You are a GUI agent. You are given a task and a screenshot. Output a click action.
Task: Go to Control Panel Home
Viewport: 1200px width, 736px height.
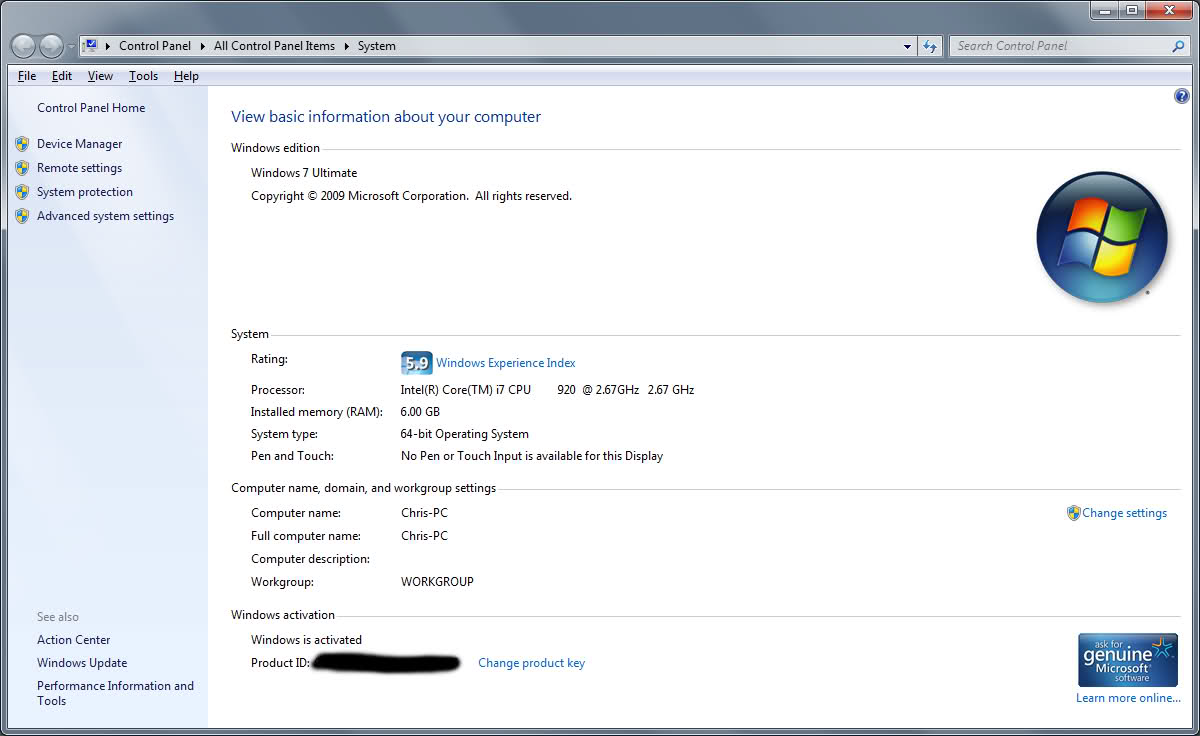pyautogui.click(x=91, y=108)
